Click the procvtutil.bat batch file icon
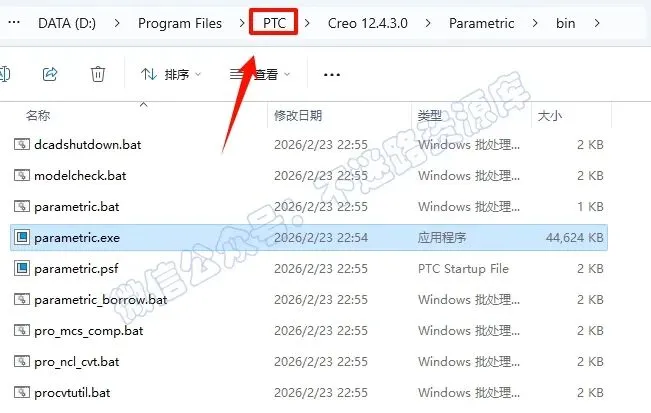 coord(22,392)
